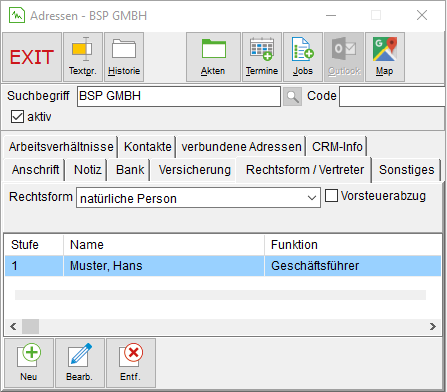This screenshot has width=447, height=392.
Task: Open the Map icon
Action: click(x=385, y=57)
